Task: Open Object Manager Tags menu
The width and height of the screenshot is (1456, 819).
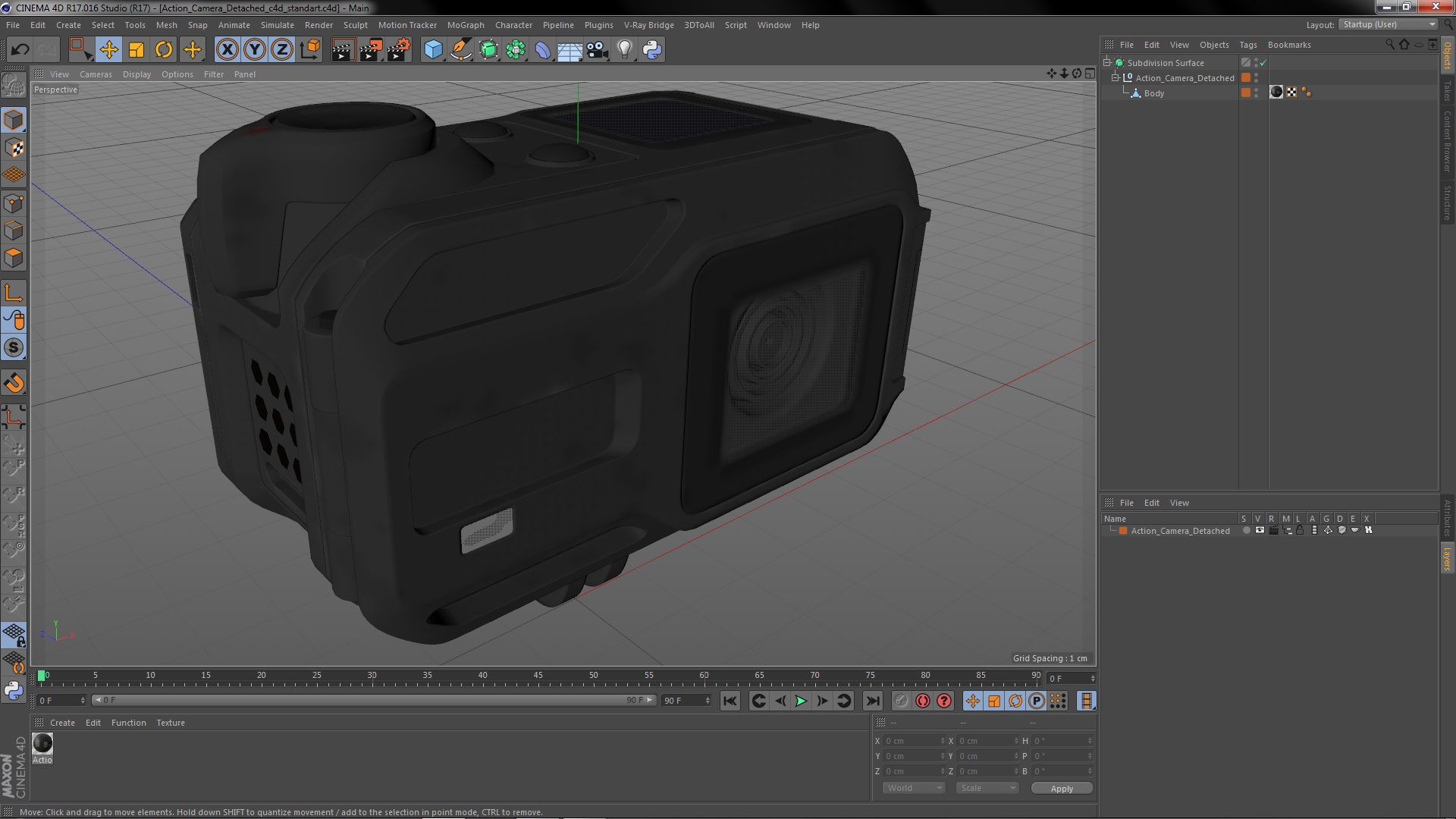Action: click(x=1247, y=45)
